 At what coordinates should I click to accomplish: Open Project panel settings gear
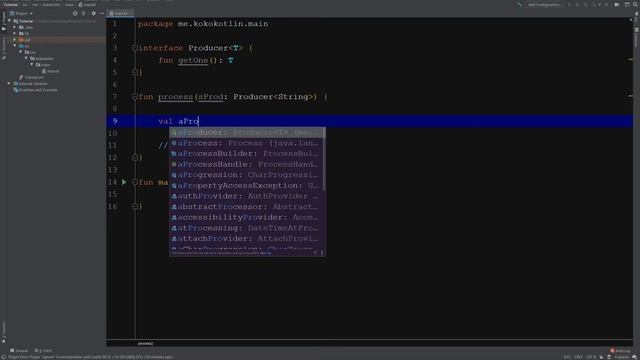pyautogui.click(x=93, y=13)
